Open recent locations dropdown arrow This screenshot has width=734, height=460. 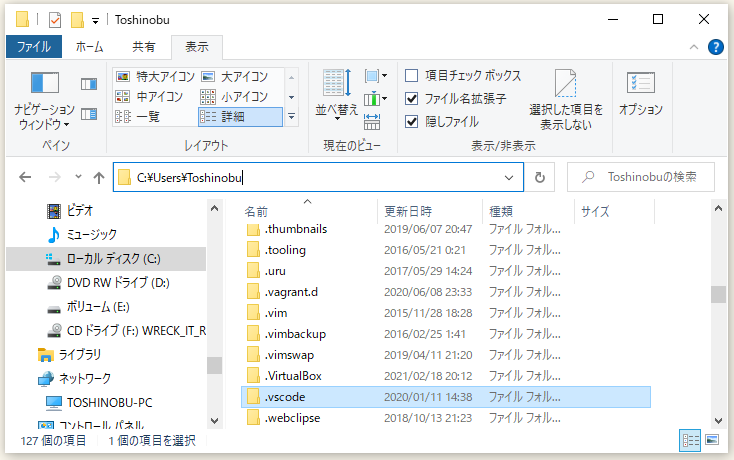pyautogui.click(x=78, y=177)
